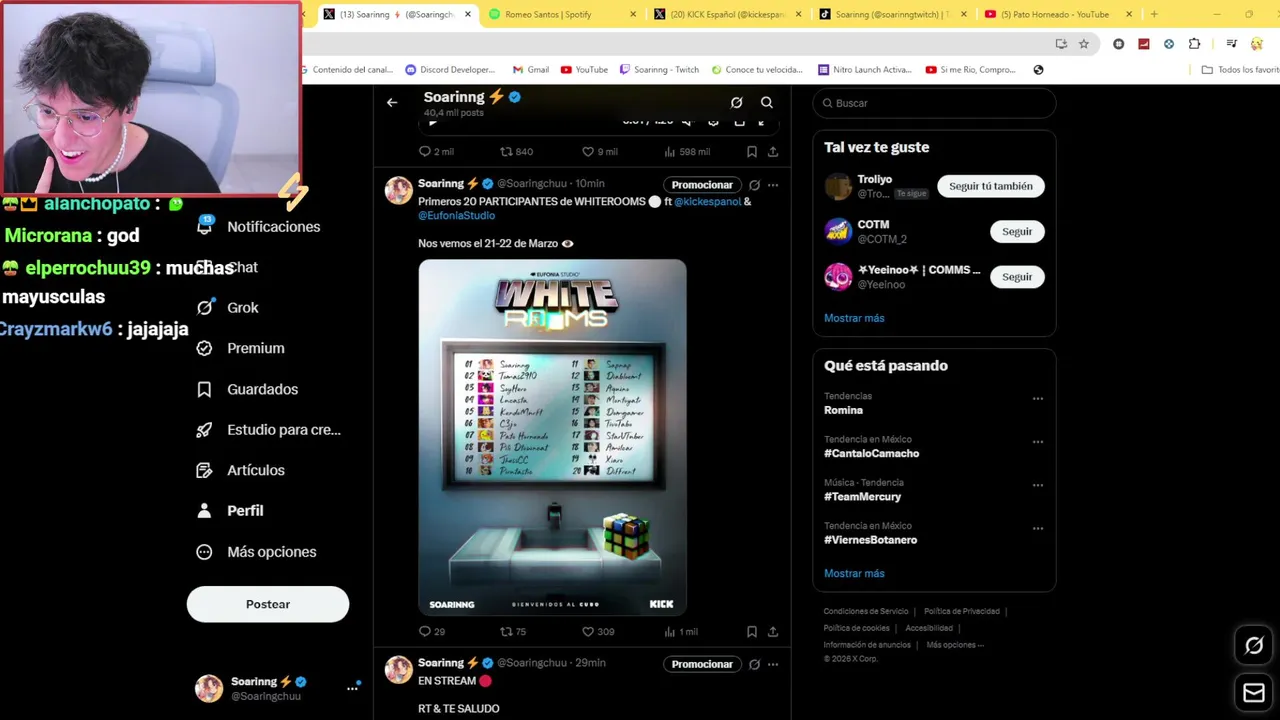This screenshot has height=720, width=1280.
Task: Open more options dots on EN STREAM post
Action: point(773,664)
